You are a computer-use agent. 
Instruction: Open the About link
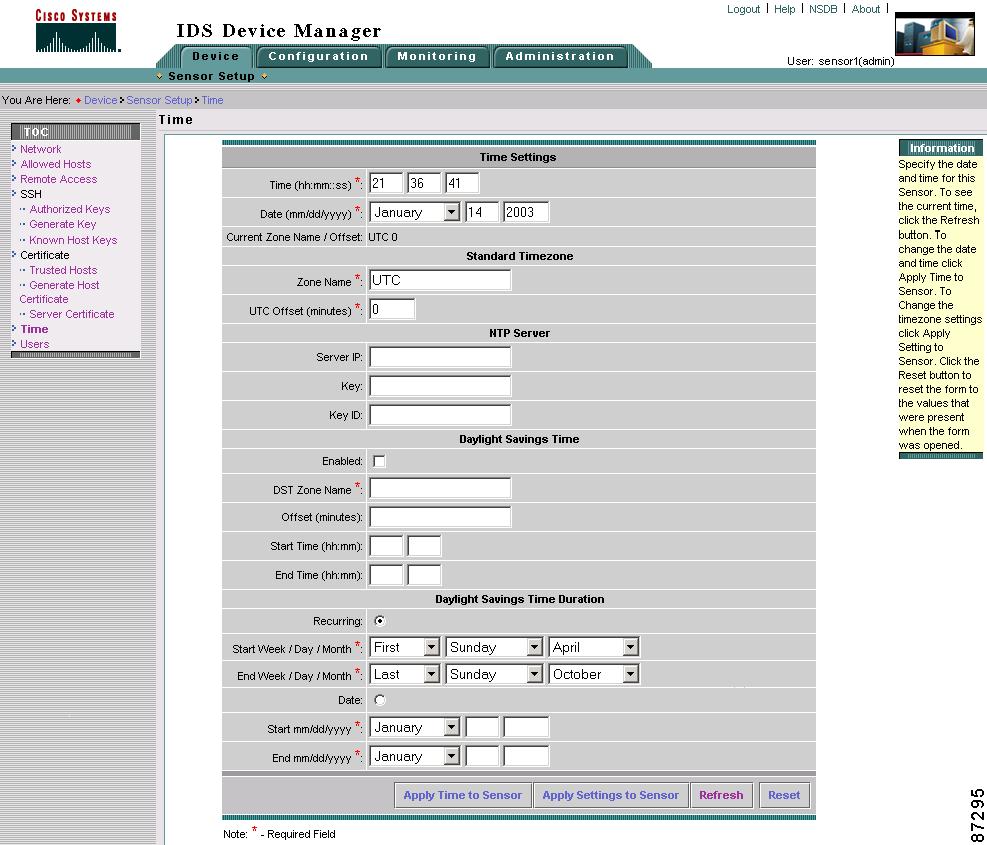point(866,9)
